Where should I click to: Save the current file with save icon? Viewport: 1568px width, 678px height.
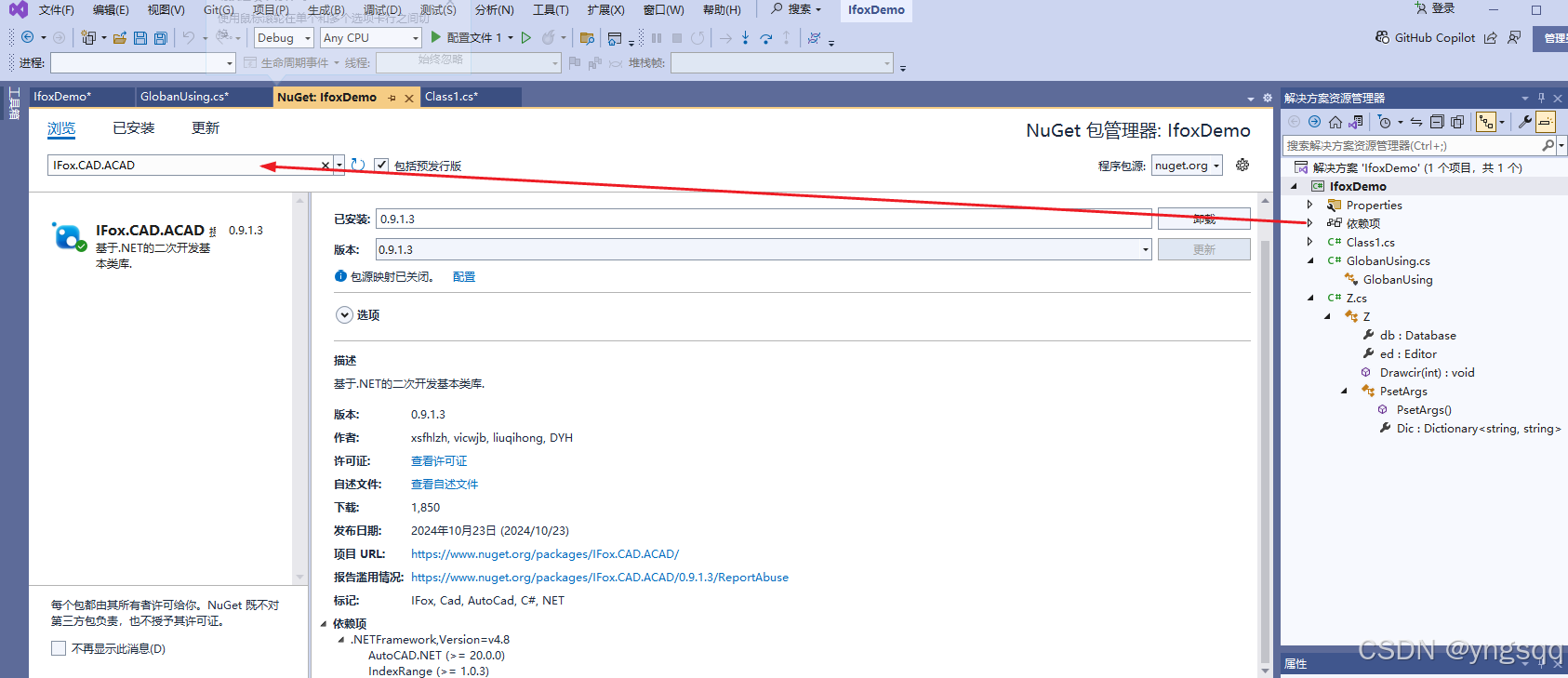[140, 38]
